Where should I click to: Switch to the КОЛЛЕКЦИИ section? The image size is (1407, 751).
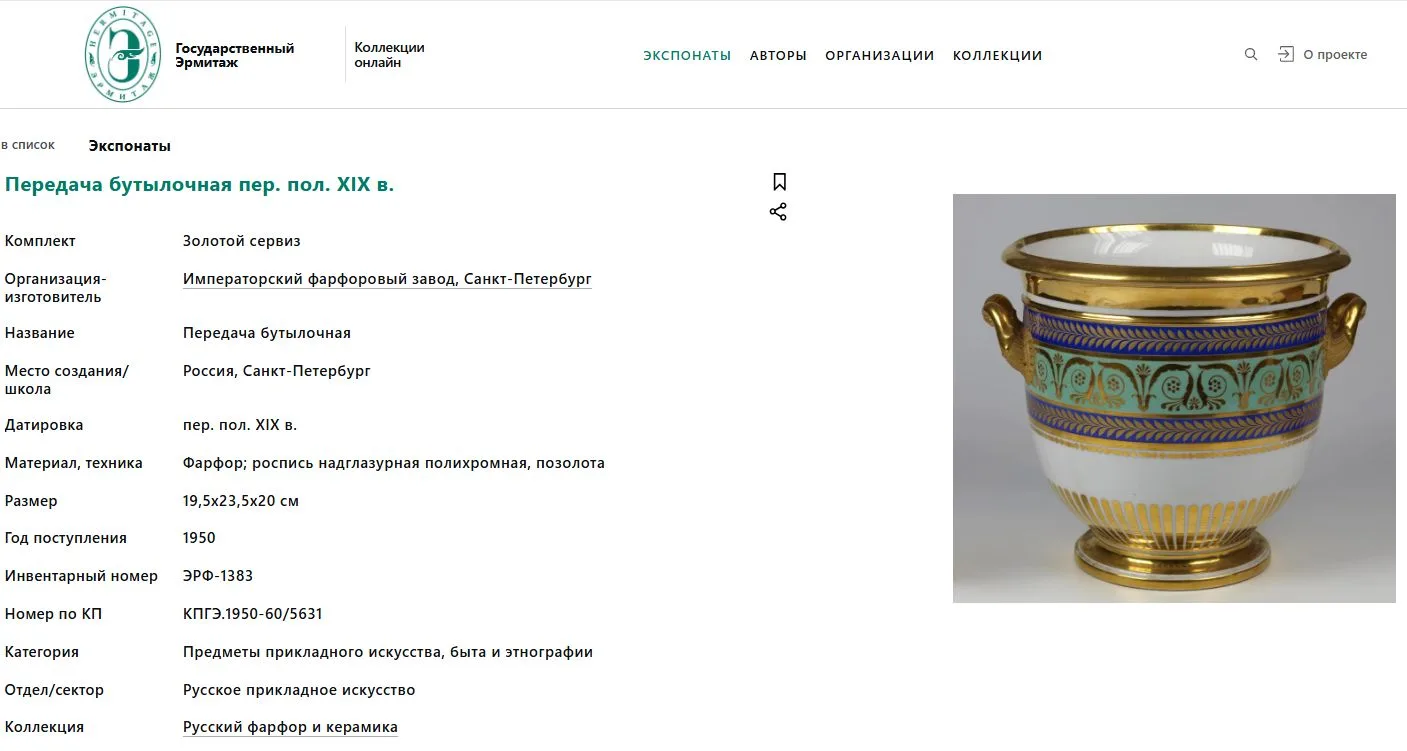tap(997, 56)
